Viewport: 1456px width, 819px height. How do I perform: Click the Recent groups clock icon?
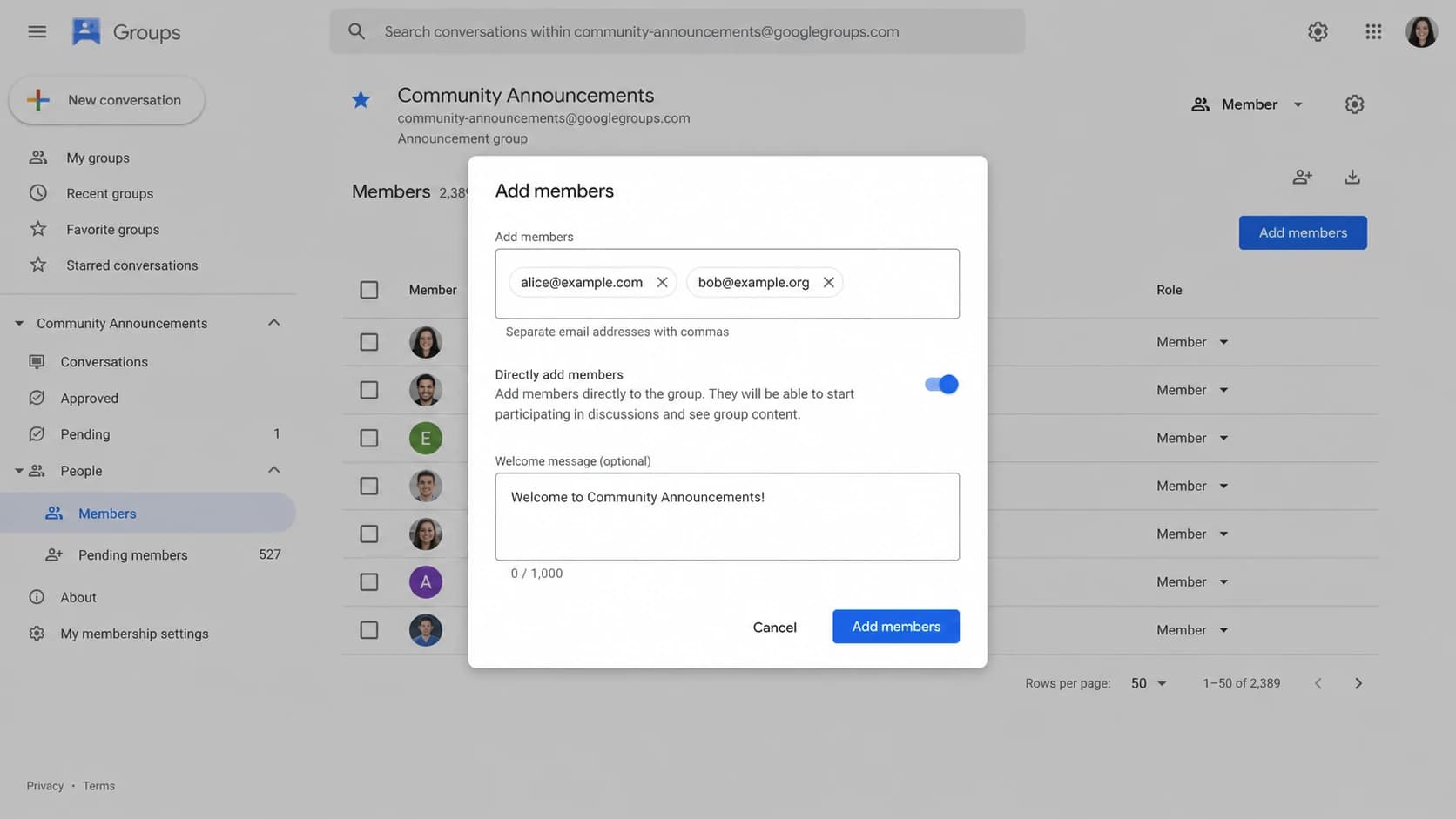click(x=38, y=193)
